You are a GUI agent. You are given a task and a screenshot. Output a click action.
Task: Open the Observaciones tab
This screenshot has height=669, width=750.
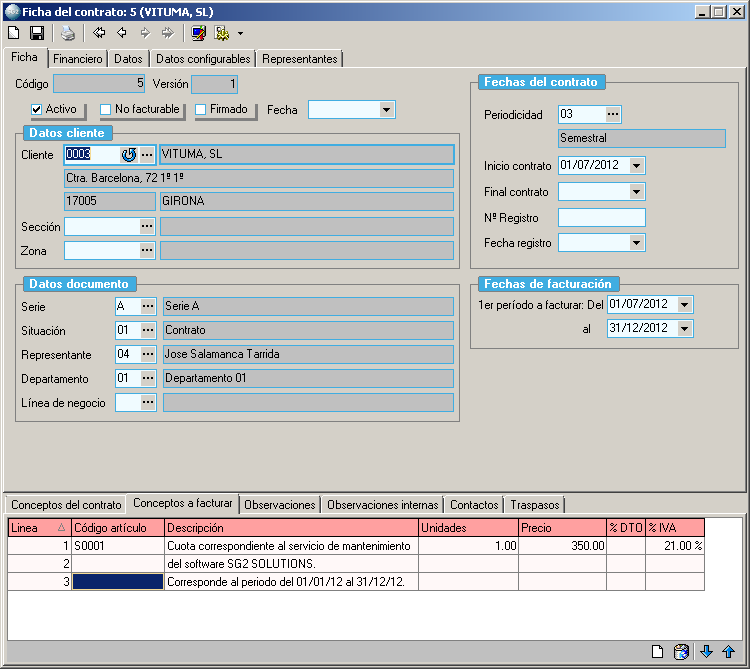(280, 505)
